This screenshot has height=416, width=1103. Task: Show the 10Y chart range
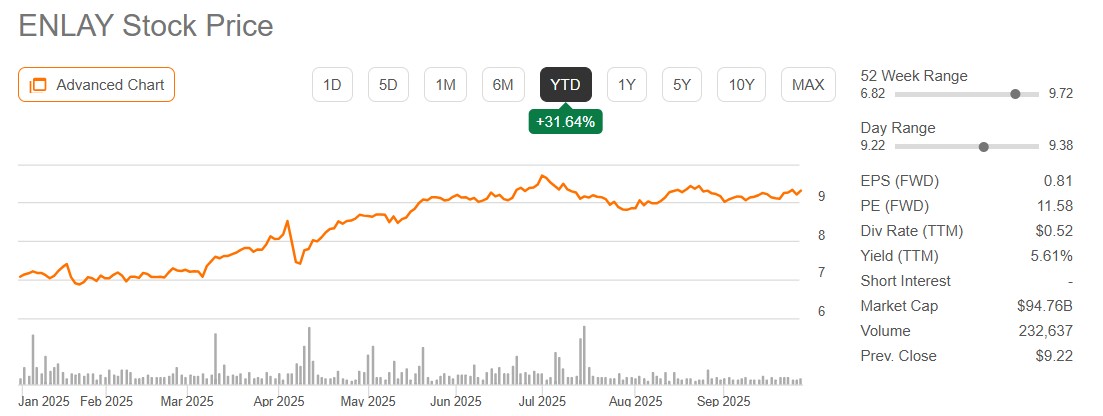click(741, 85)
